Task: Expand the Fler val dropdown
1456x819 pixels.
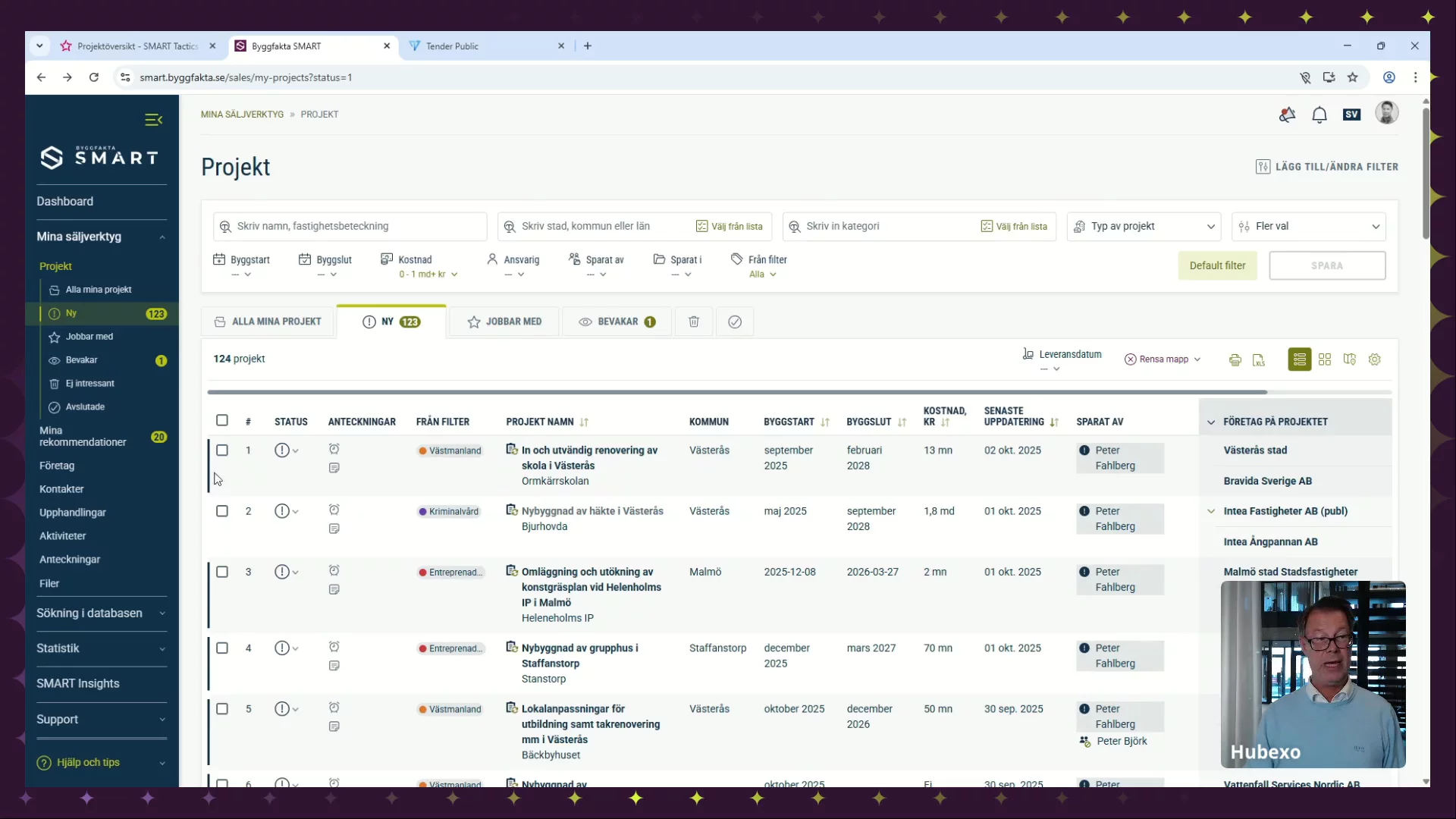Action: point(1308,226)
